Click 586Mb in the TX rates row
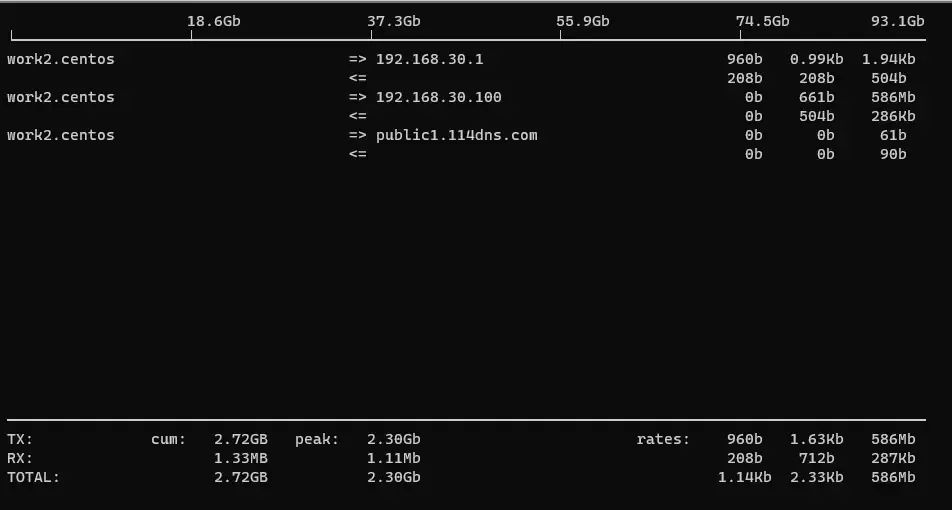The image size is (952, 510). coord(893,440)
